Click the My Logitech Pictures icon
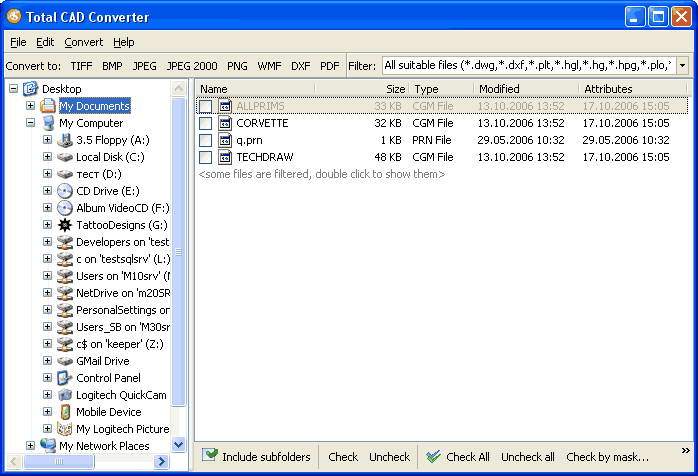 [x=65, y=429]
